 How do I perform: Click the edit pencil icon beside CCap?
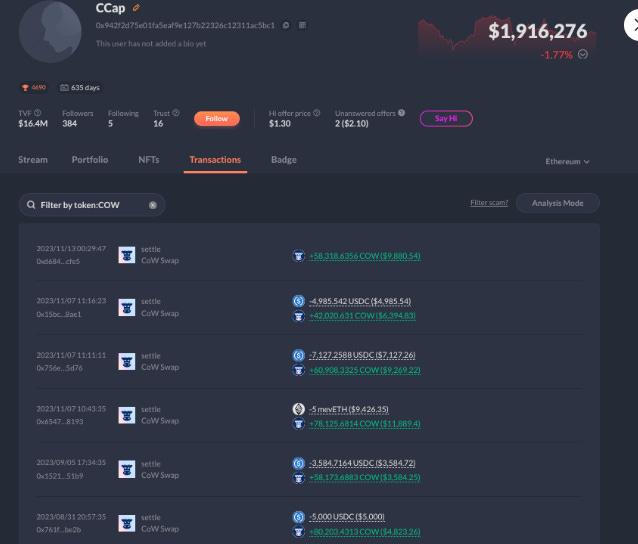136,8
